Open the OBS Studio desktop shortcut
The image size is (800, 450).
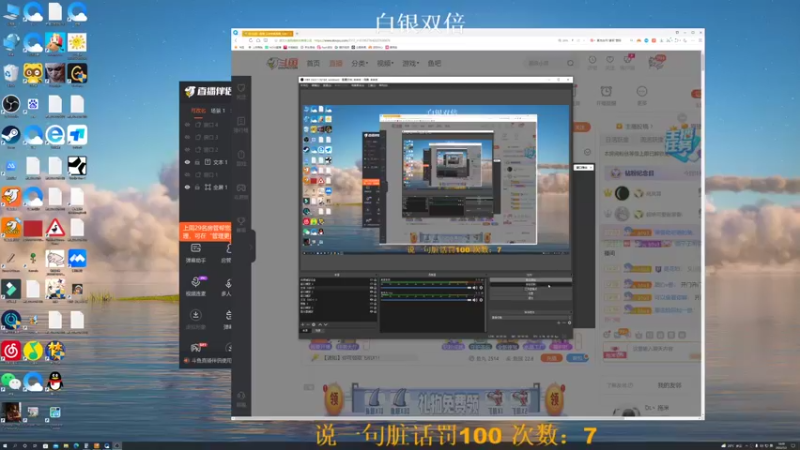(x=11, y=104)
